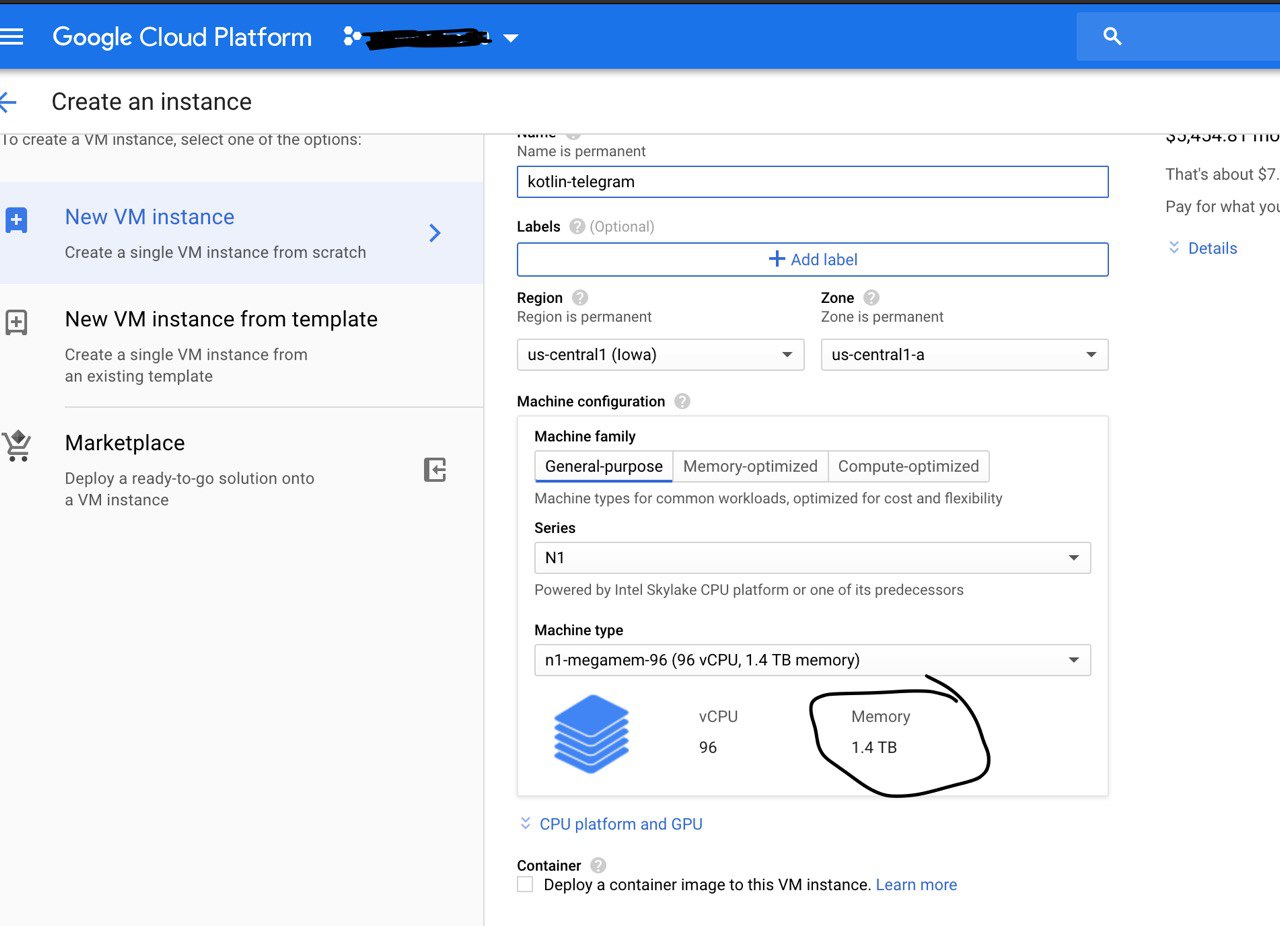Edit the kotlin-telegram name field
Viewport: 1280px width, 926px height.
tap(812, 182)
